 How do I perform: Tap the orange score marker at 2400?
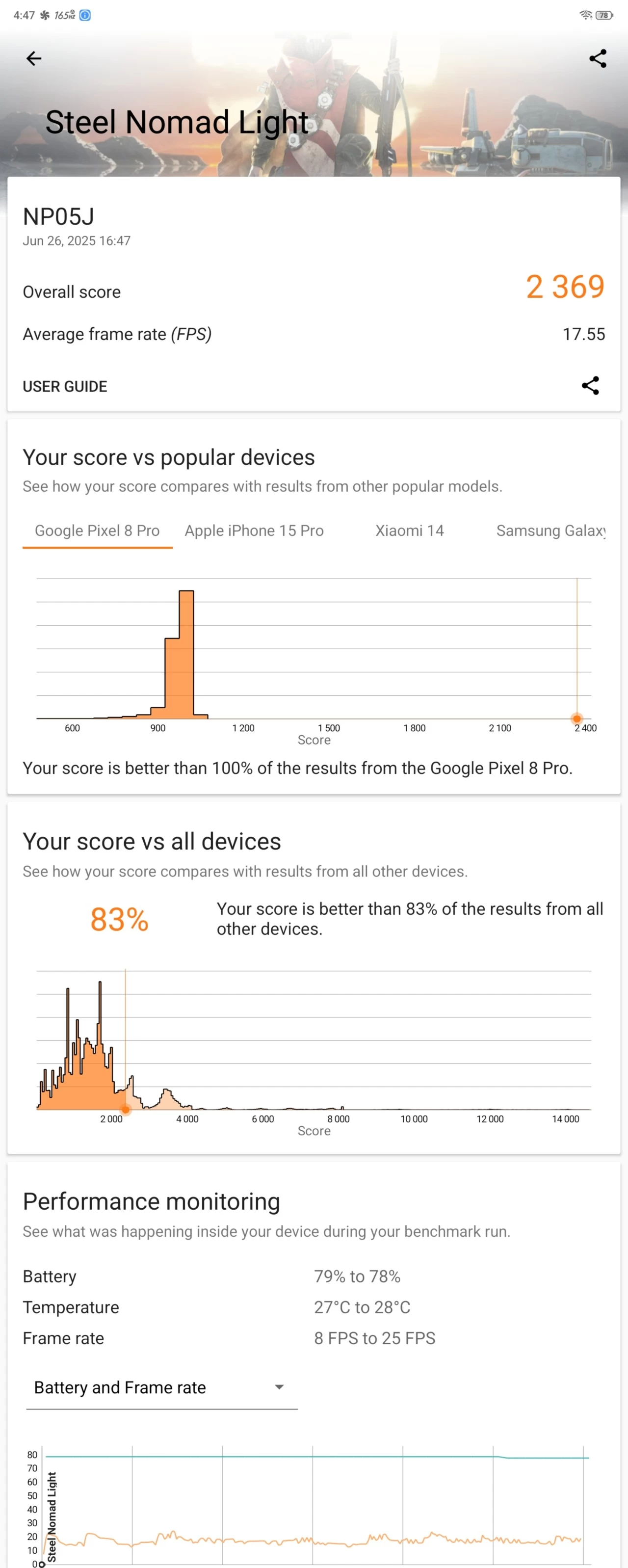click(x=577, y=718)
